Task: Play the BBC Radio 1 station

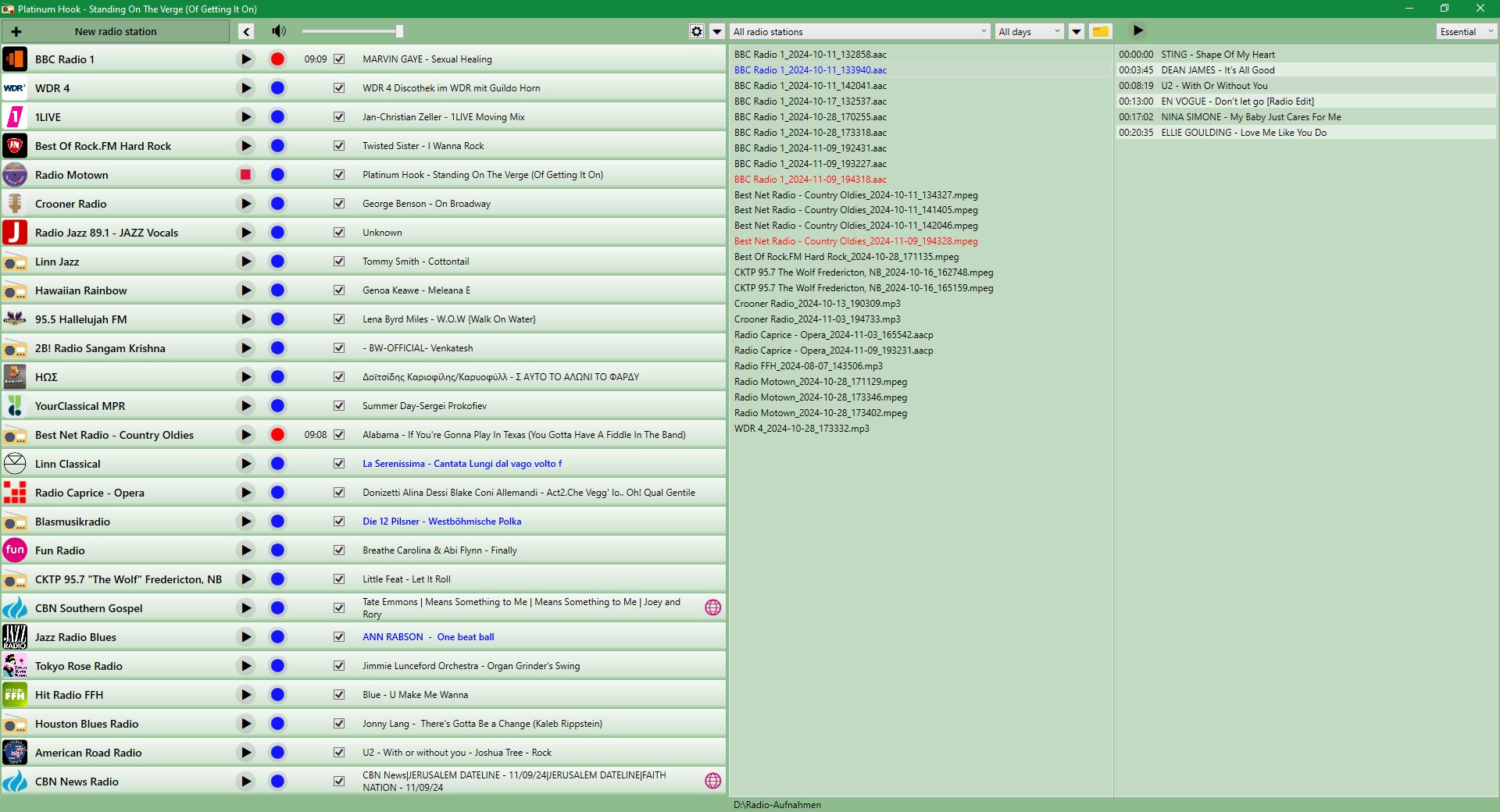Action: click(246, 59)
